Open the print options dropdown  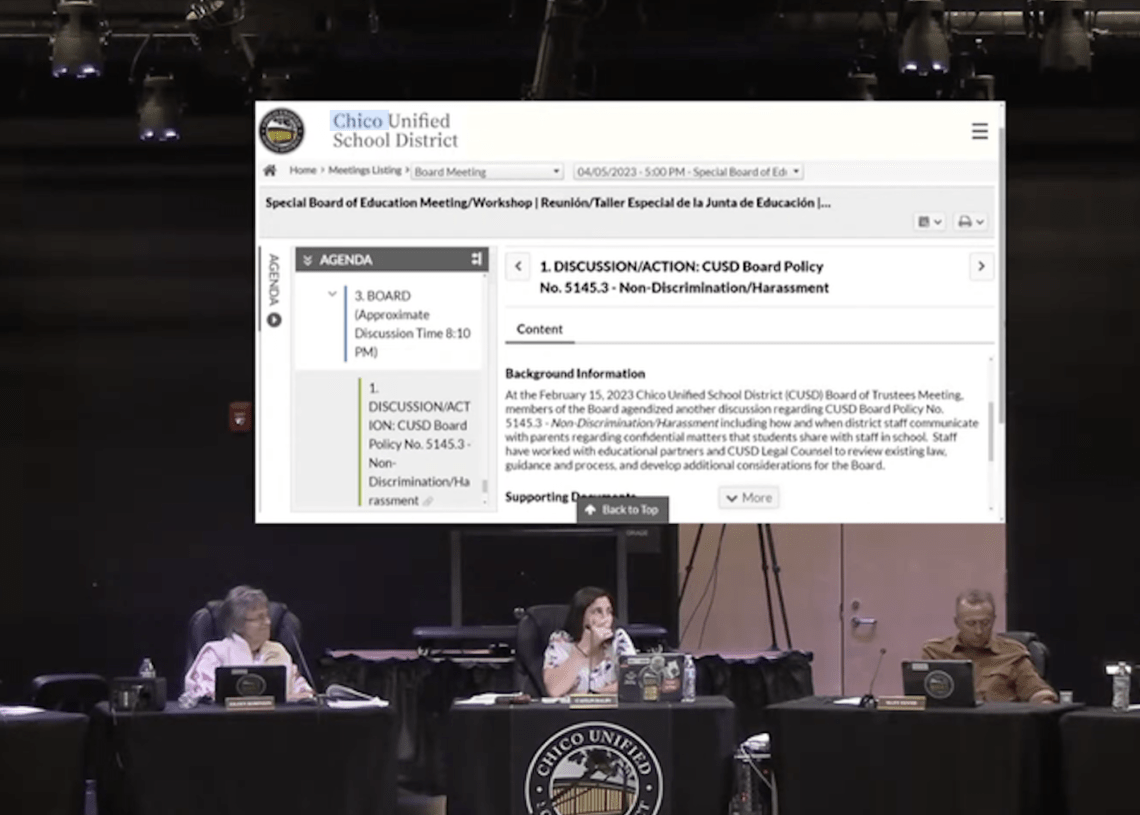(971, 222)
